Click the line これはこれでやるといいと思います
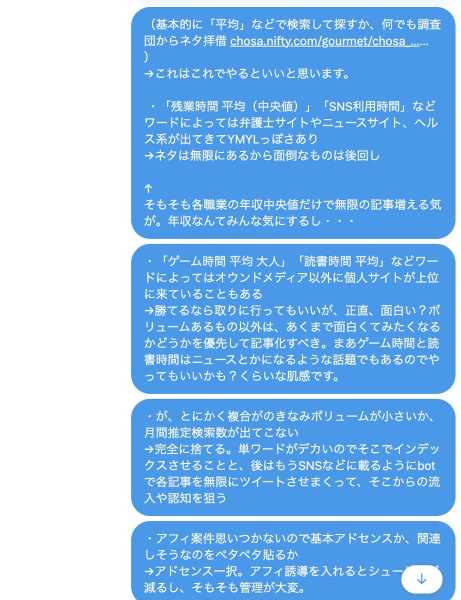 coord(247,73)
